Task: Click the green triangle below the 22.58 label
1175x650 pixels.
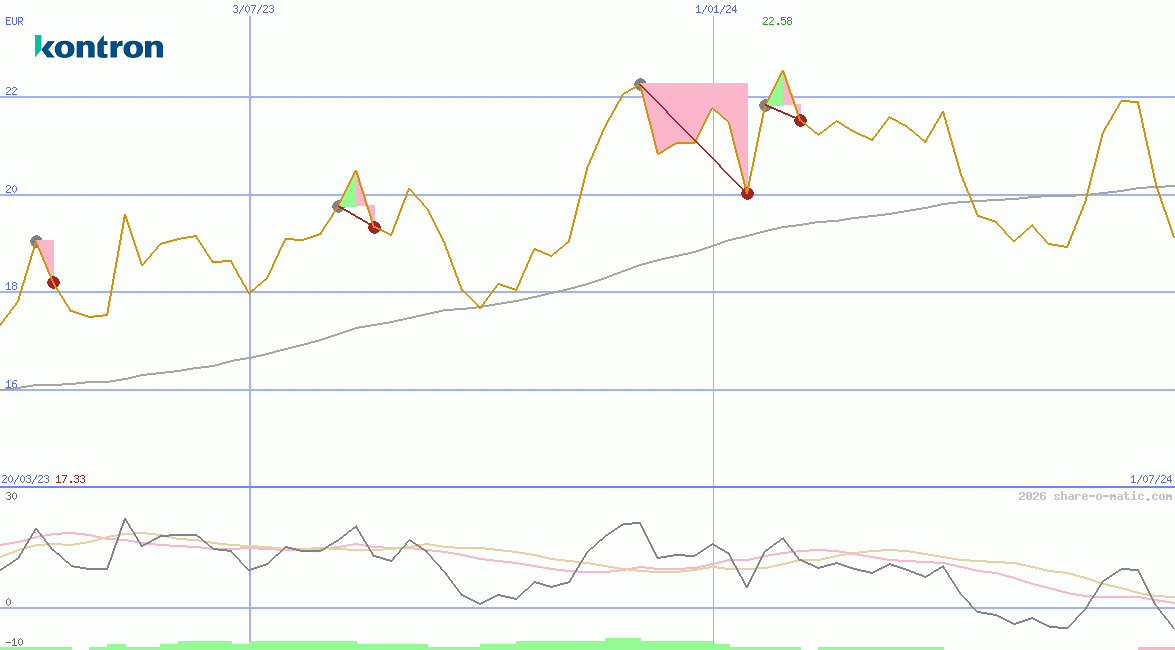Action: [x=777, y=92]
